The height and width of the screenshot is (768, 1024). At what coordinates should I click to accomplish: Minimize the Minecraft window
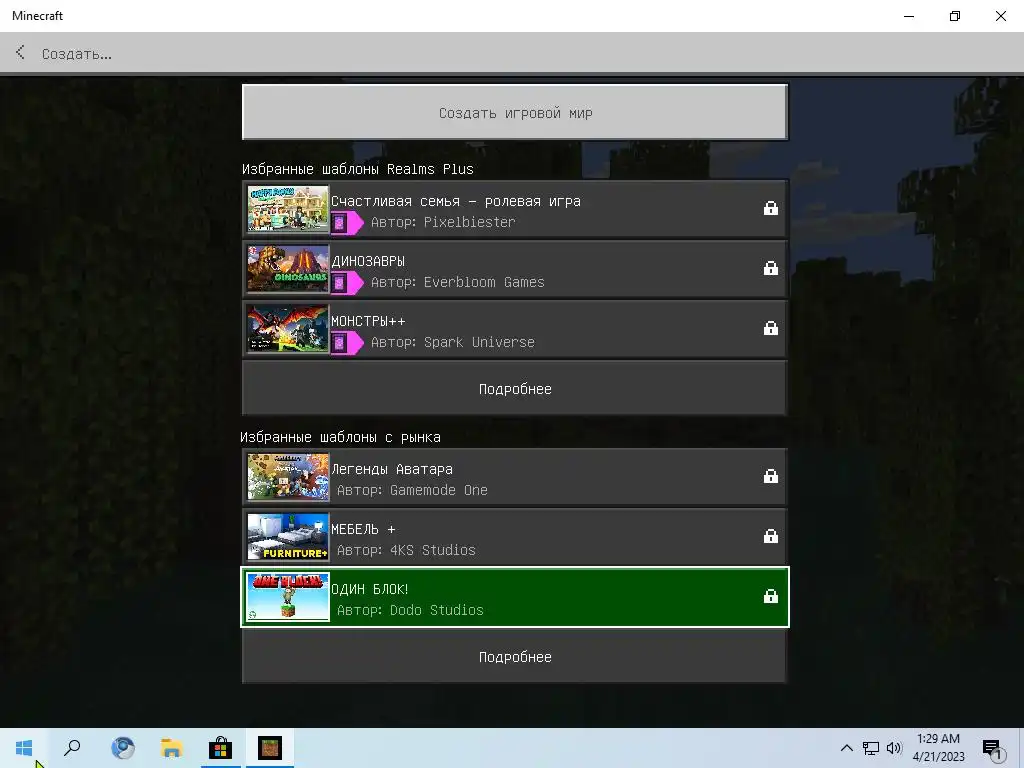pos(909,16)
